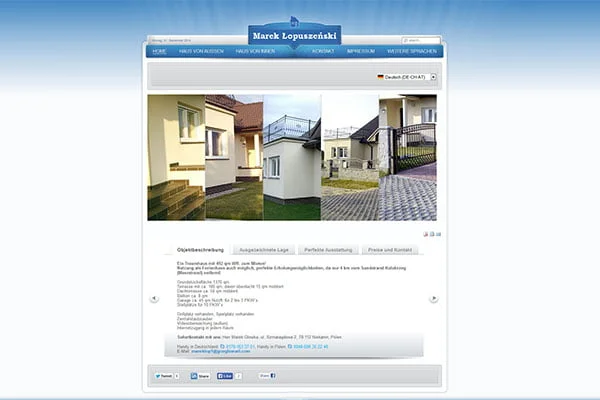The image size is (600, 400).
Task: Click the Facebook Like button
Action: click(x=225, y=376)
